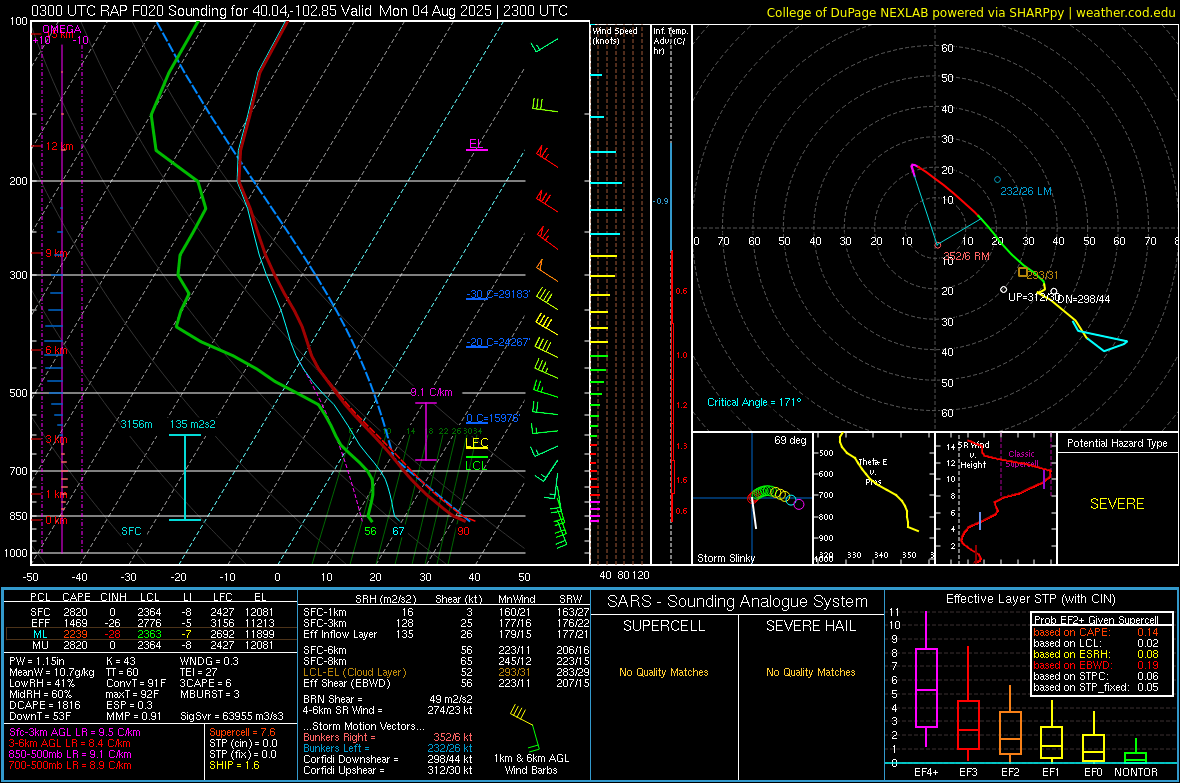Click the 'Sfc-3km AGL LR = 9.5 C/km' line

[75, 732]
